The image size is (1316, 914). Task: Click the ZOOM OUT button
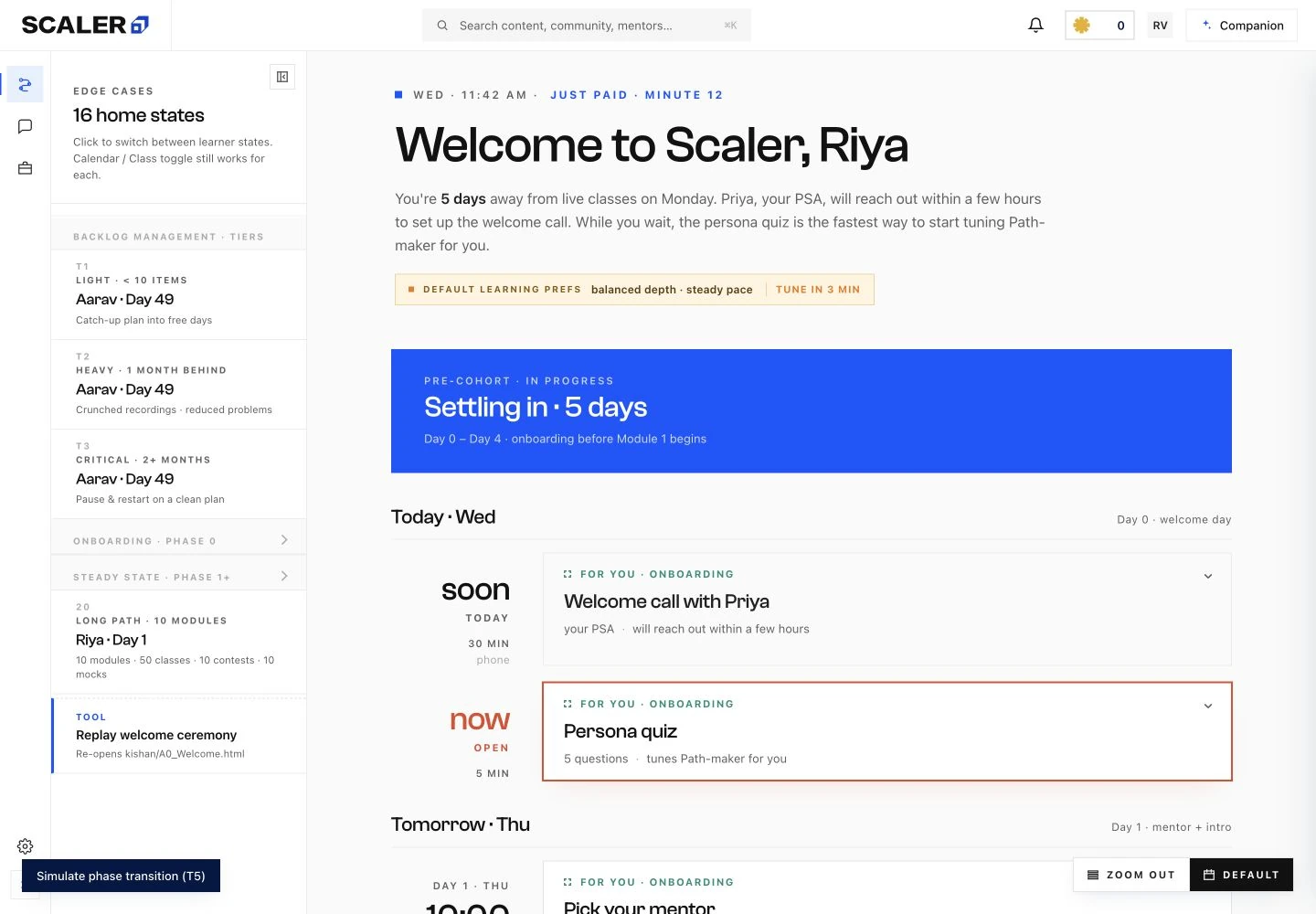pyautogui.click(x=1131, y=875)
